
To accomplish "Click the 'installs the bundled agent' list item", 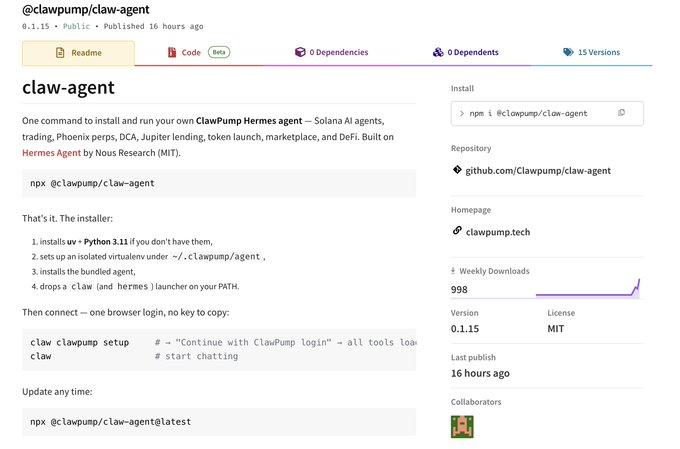I will click(88, 272).
